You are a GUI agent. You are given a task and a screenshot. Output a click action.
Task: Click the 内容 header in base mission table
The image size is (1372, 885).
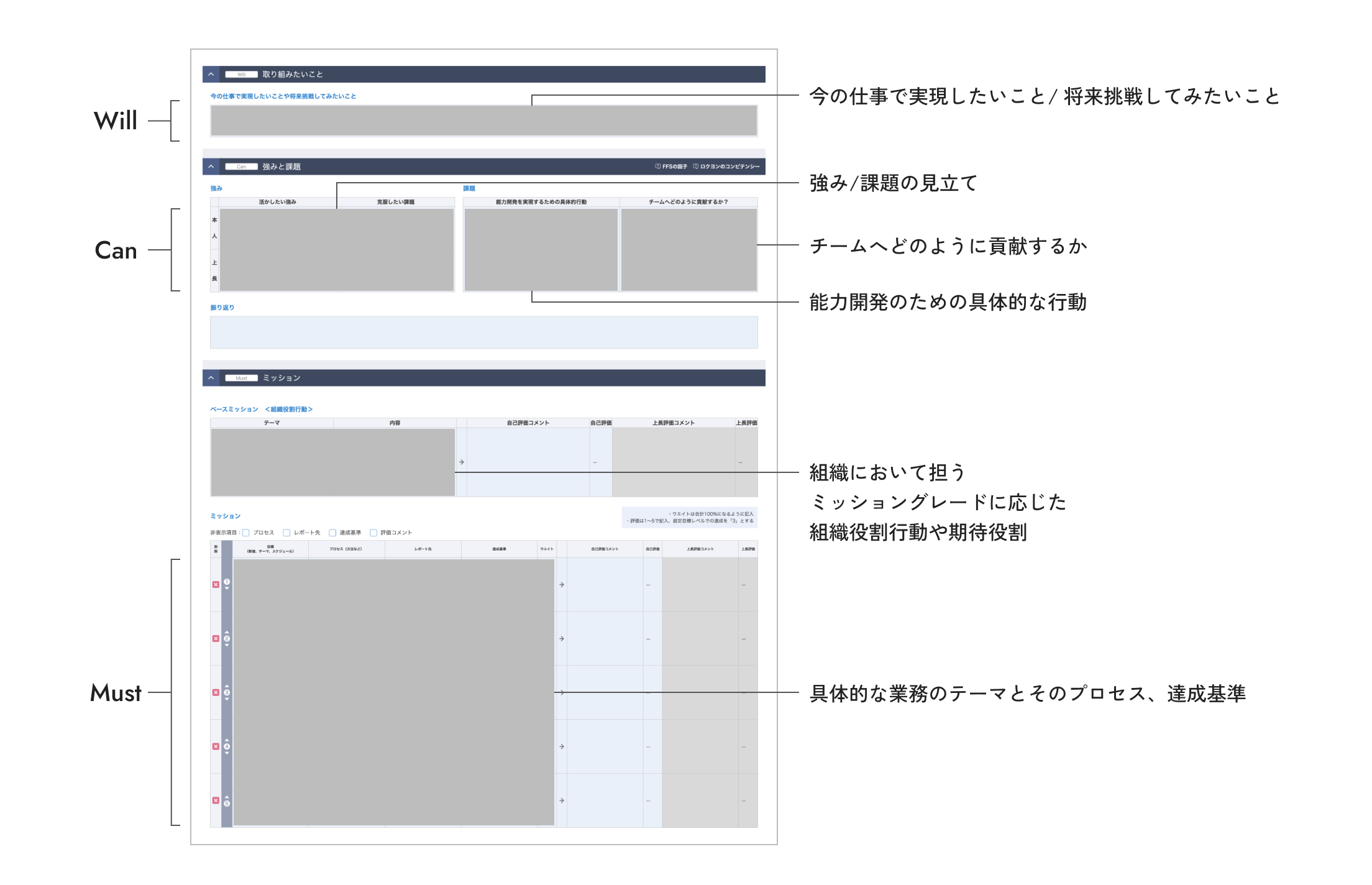pyautogui.click(x=395, y=423)
